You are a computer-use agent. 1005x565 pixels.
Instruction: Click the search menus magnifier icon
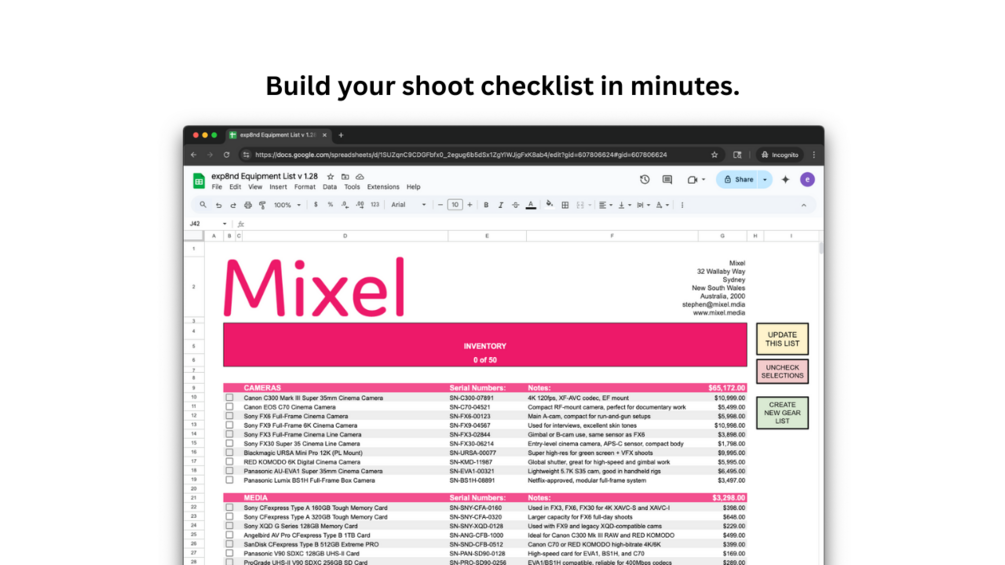click(203, 205)
